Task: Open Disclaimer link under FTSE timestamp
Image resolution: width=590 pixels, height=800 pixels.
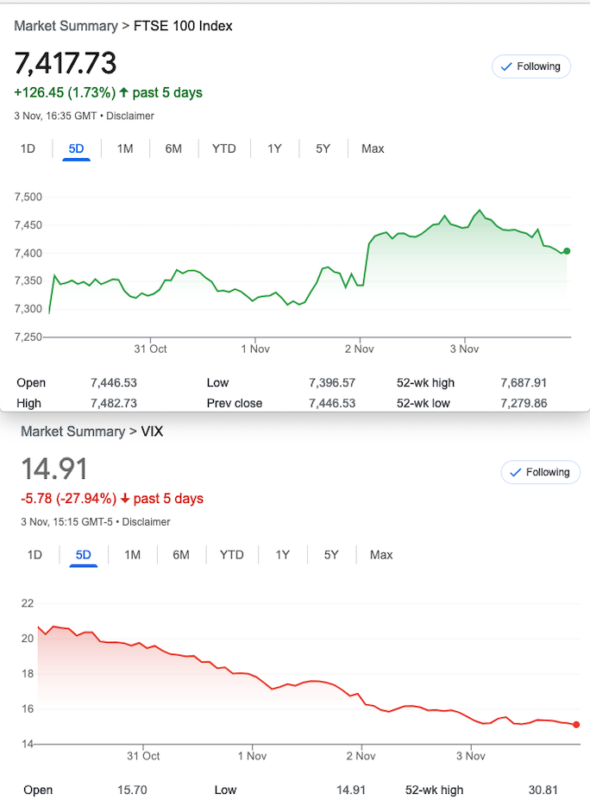Action: click(130, 116)
